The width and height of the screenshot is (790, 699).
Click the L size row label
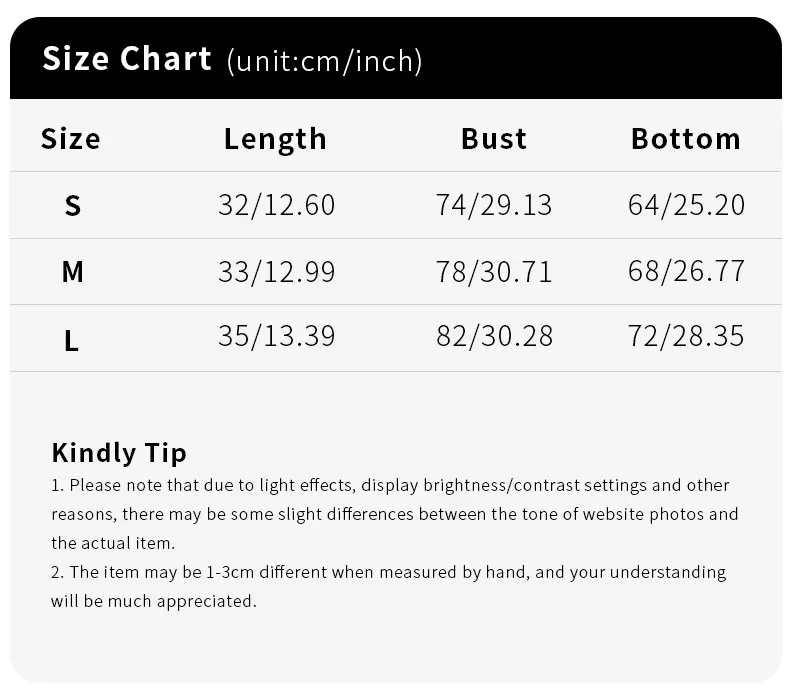[x=72, y=340]
